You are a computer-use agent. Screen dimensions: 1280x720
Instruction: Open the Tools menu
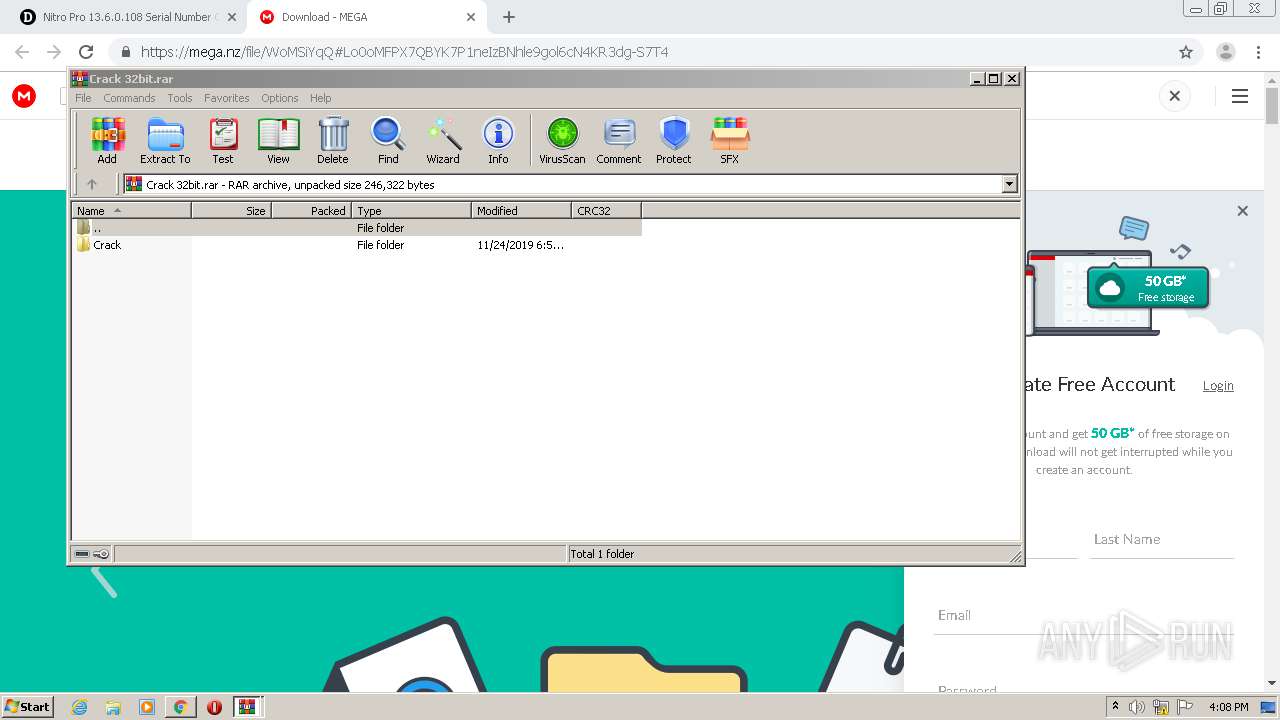point(180,98)
